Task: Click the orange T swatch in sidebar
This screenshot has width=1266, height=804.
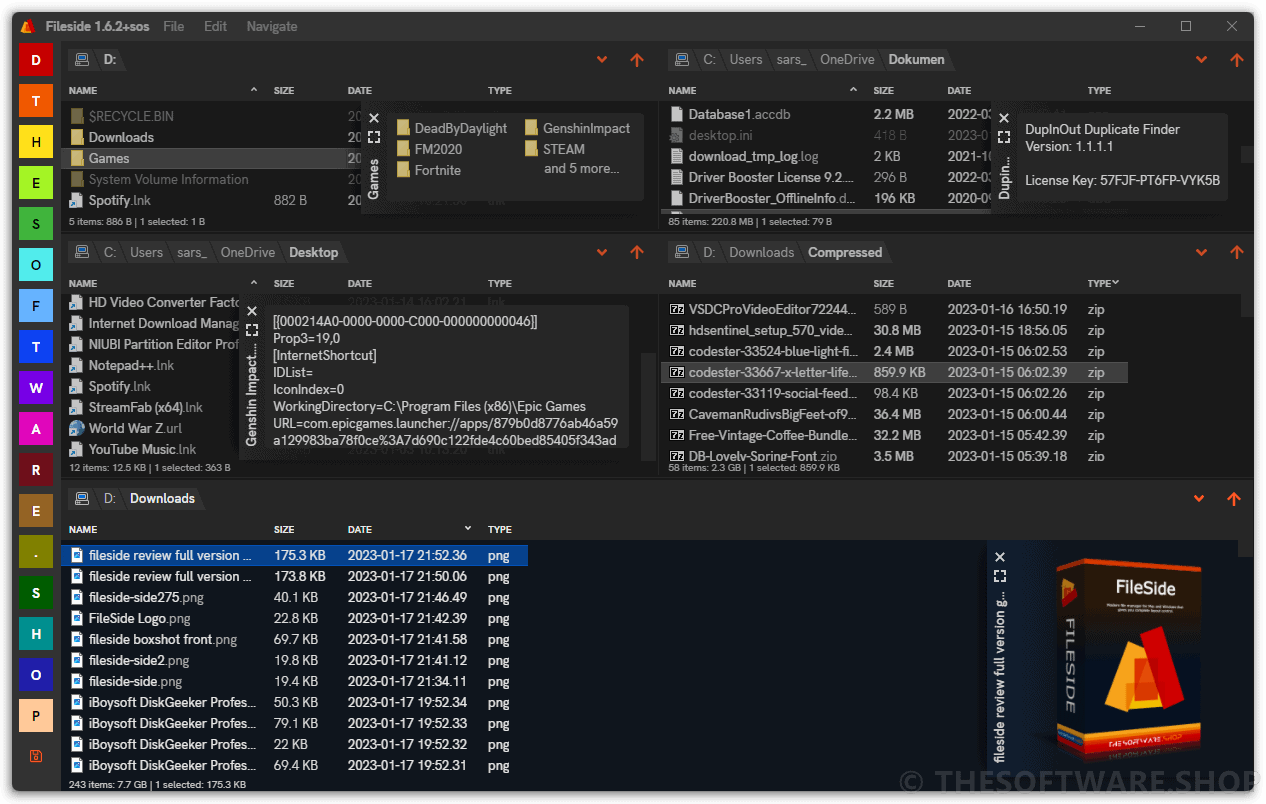Action: 36,102
